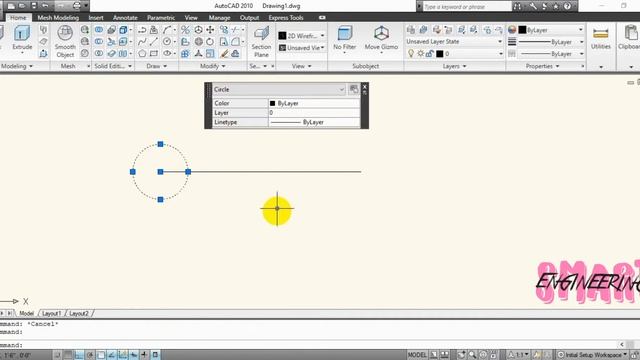This screenshot has height=360, width=640.
Task: Click the keyword search input field
Action: click(x=467, y=7)
